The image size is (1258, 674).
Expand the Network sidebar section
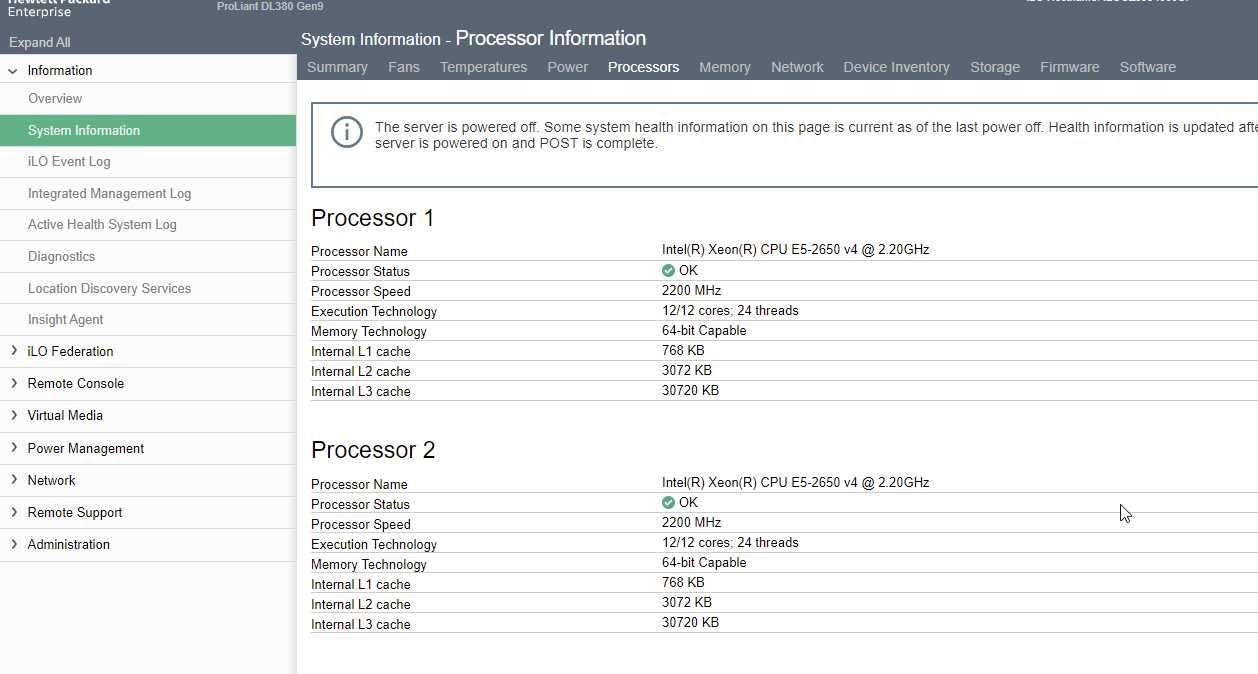click(13, 480)
